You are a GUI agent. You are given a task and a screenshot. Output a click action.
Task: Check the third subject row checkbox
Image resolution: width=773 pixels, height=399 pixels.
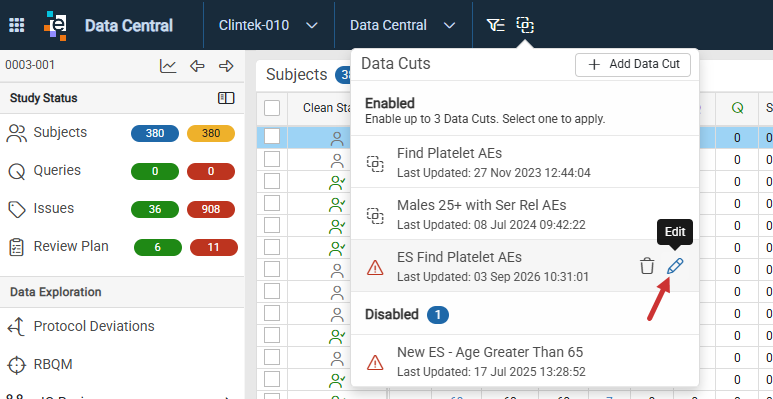click(272, 181)
